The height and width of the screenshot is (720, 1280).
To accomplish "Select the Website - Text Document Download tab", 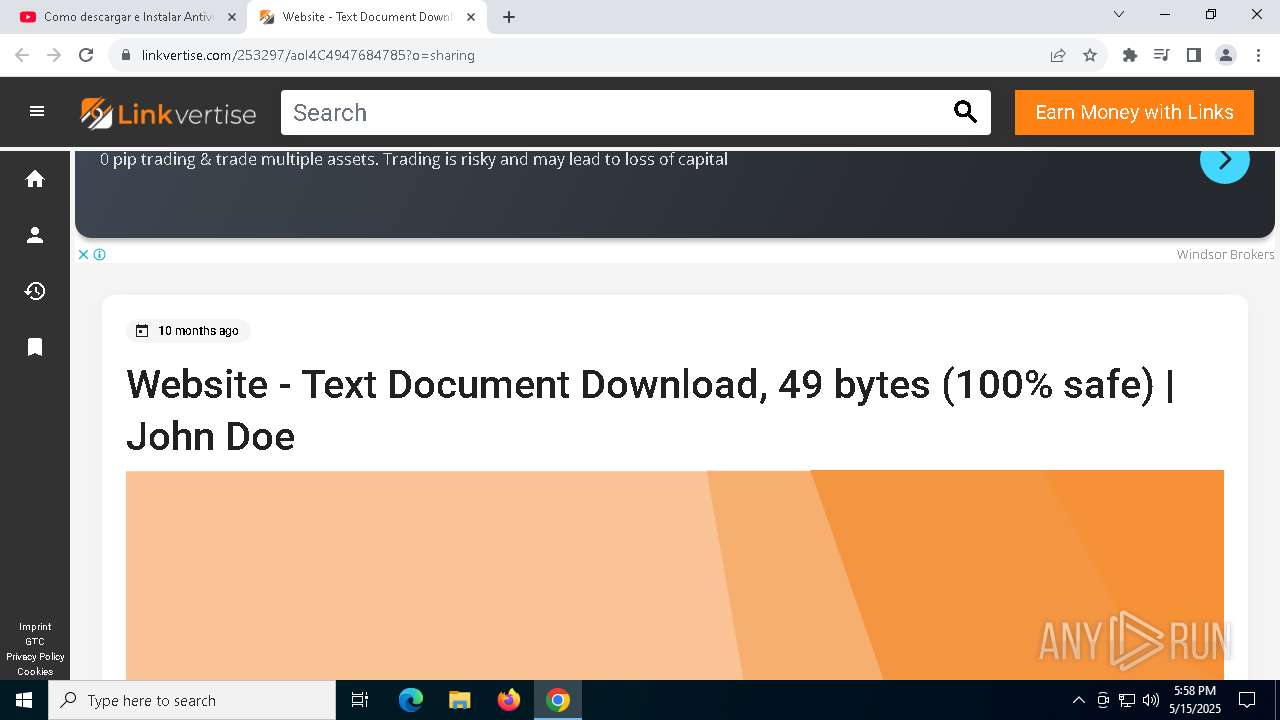I will pos(367,17).
